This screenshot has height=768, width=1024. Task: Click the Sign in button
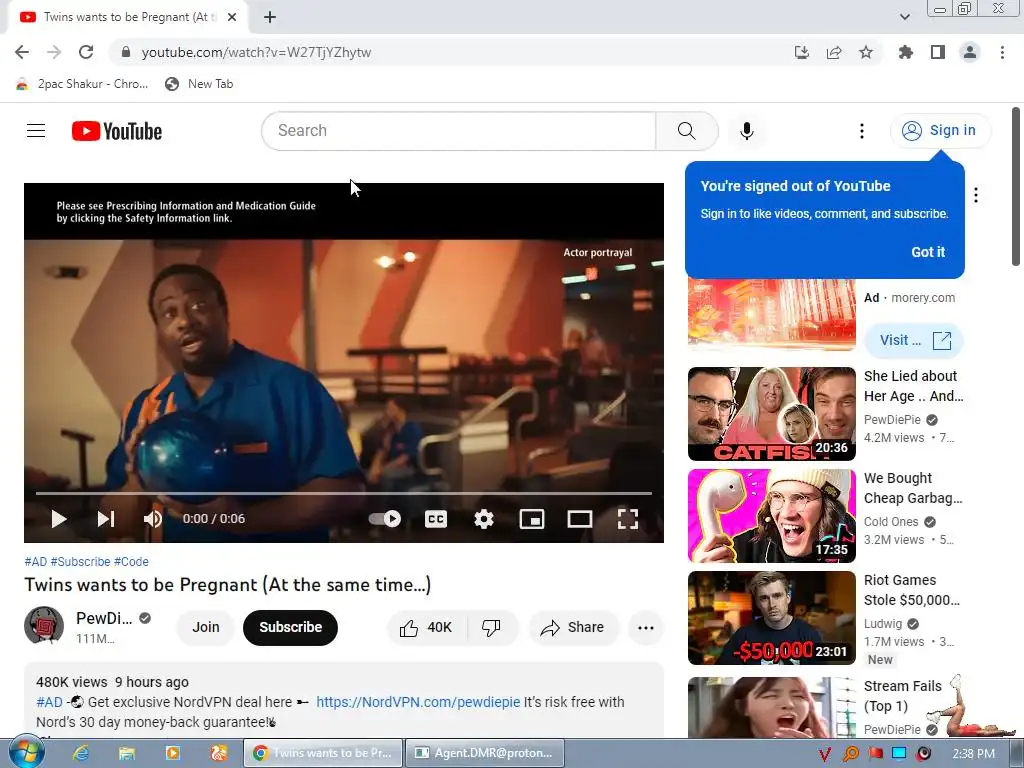[940, 131]
